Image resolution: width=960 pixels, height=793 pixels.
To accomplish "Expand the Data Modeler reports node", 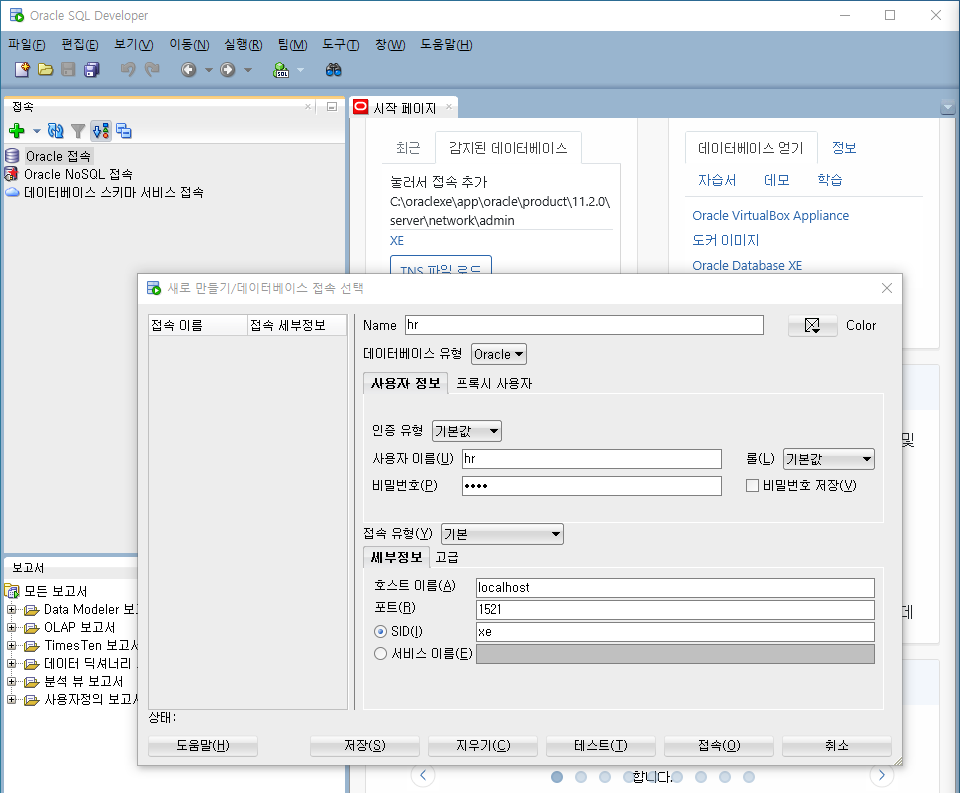I will (x=11, y=609).
